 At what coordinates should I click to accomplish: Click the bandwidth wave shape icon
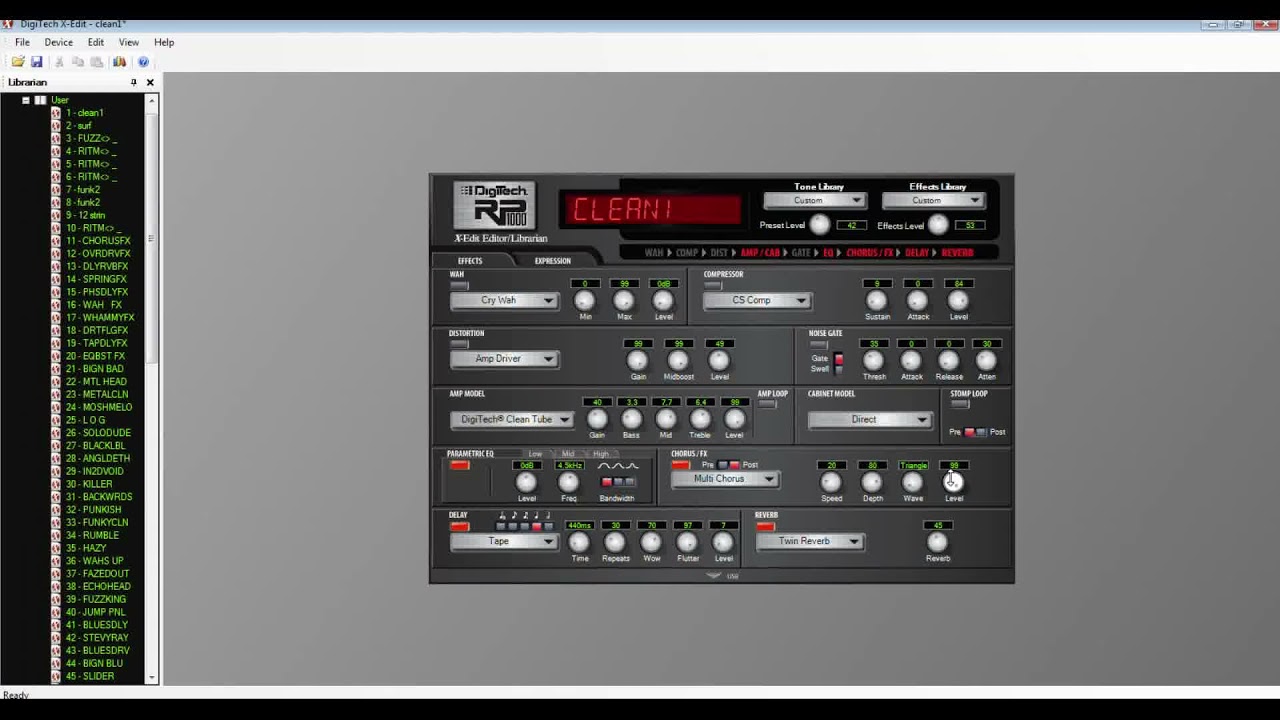tap(617, 466)
